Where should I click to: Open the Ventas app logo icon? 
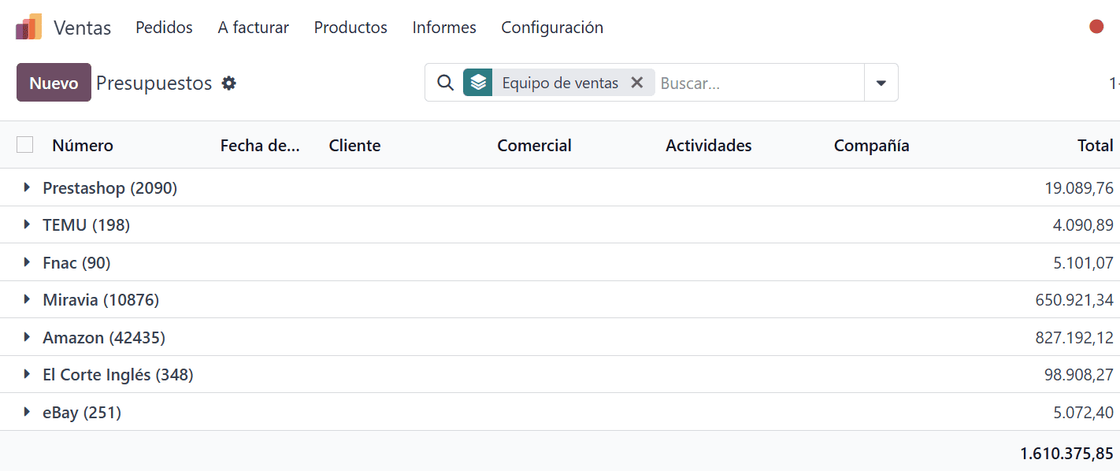tap(29, 28)
